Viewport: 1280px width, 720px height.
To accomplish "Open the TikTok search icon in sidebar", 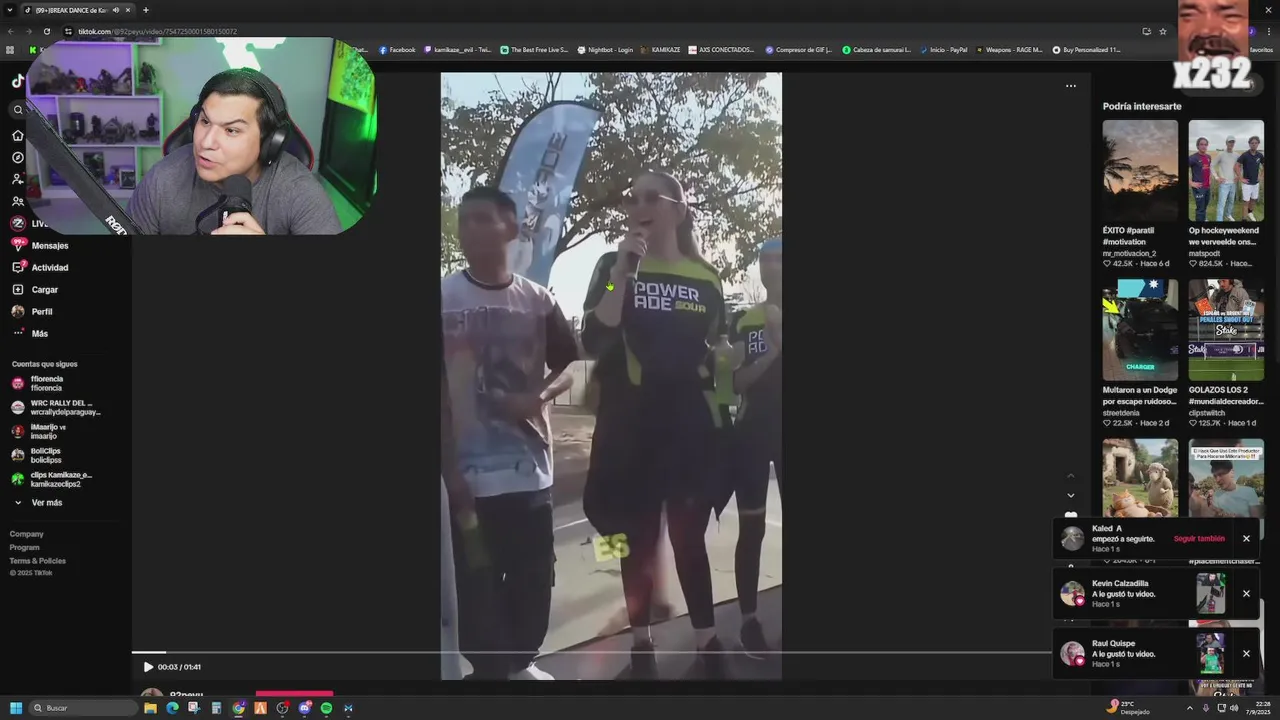I will 17,110.
